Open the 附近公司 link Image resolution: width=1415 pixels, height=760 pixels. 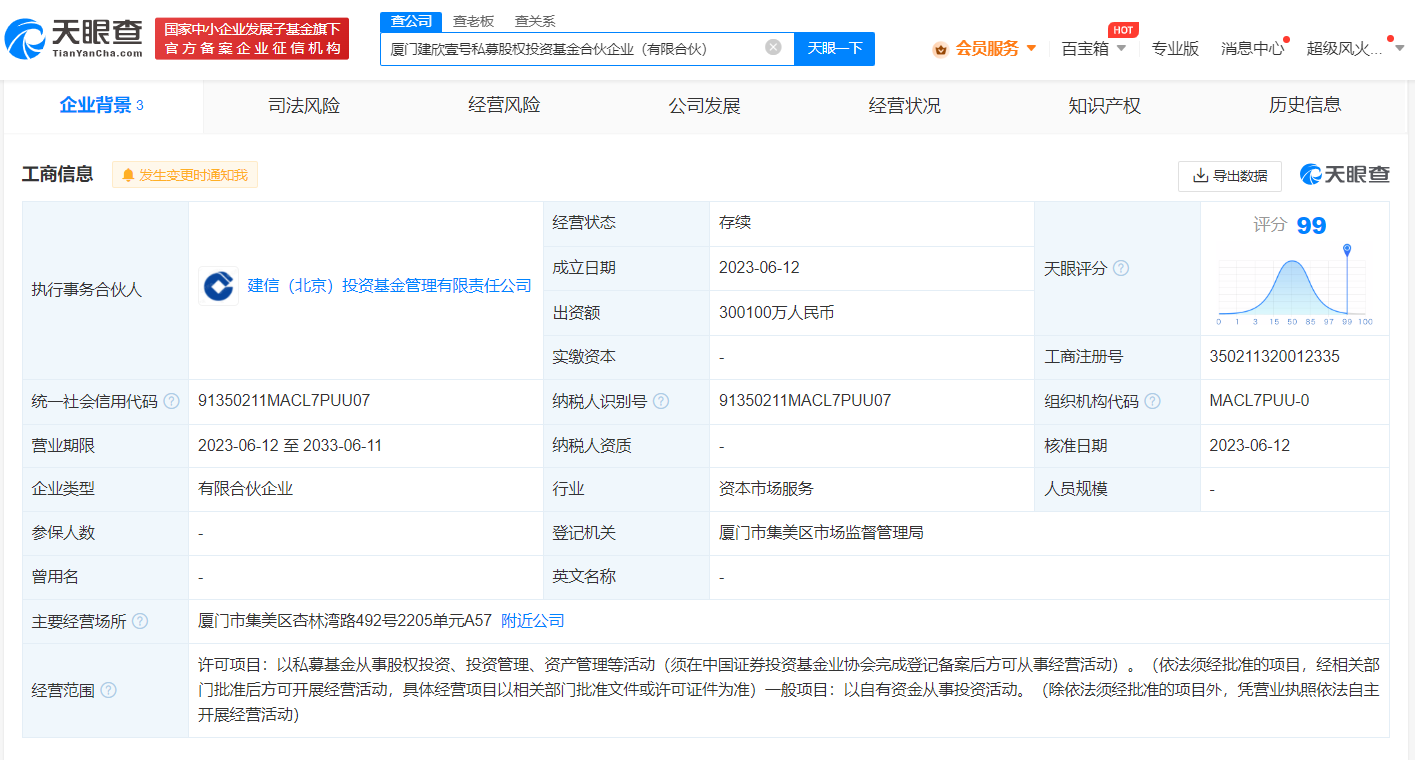[x=533, y=621]
